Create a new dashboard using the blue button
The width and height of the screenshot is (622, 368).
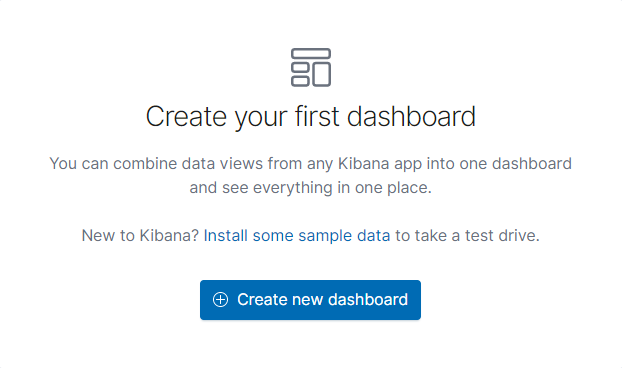click(x=310, y=300)
